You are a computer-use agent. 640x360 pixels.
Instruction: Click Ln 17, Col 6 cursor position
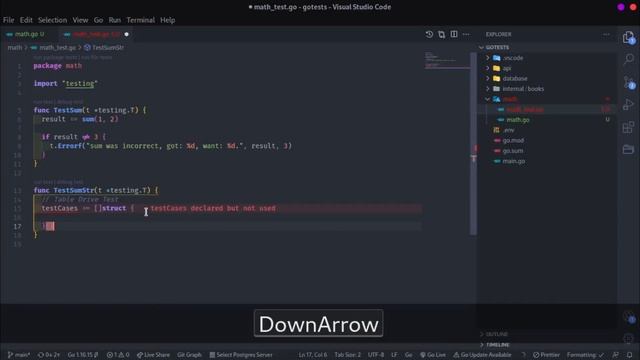click(312, 355)
